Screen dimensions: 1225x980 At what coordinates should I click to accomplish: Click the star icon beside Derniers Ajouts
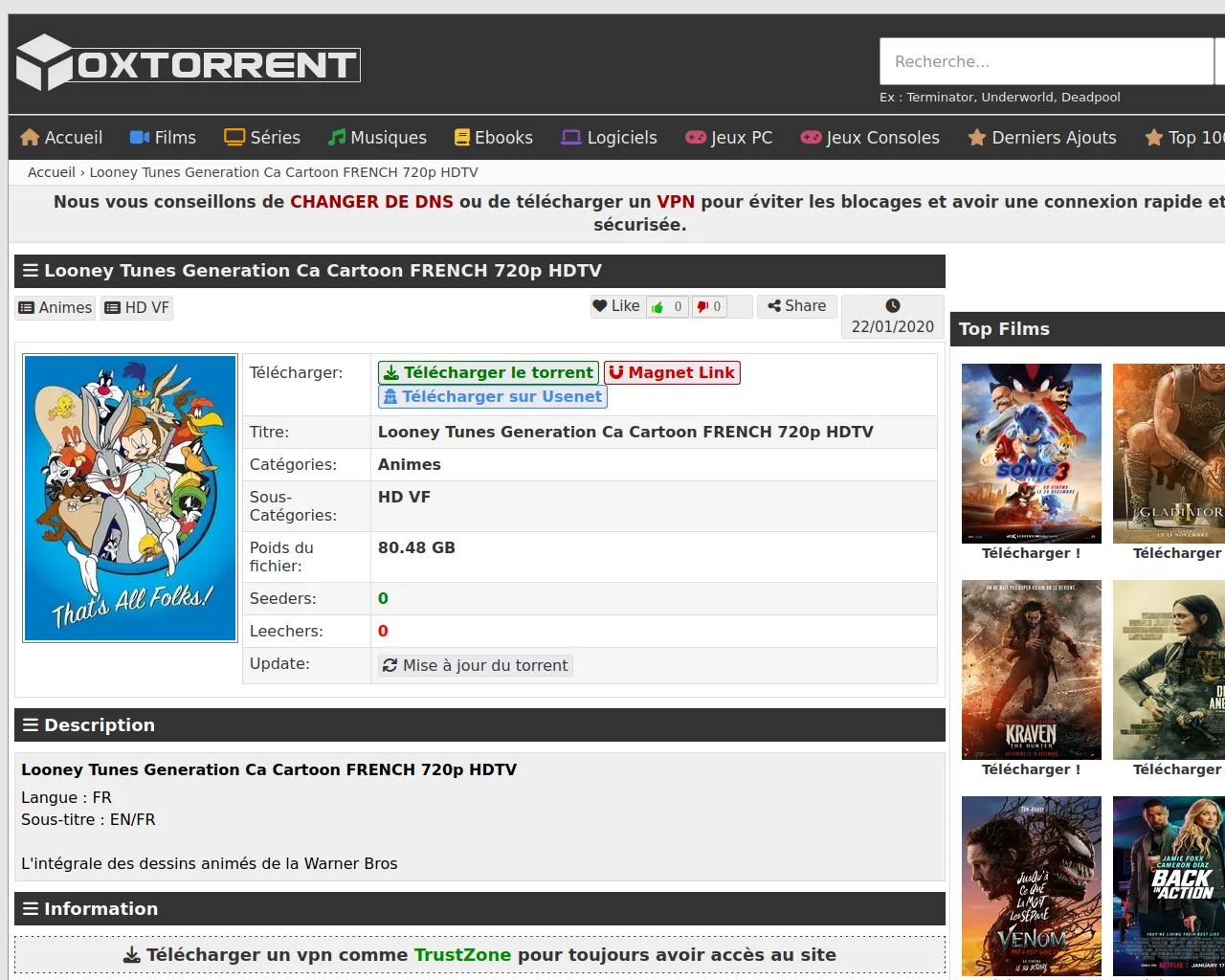976,138
